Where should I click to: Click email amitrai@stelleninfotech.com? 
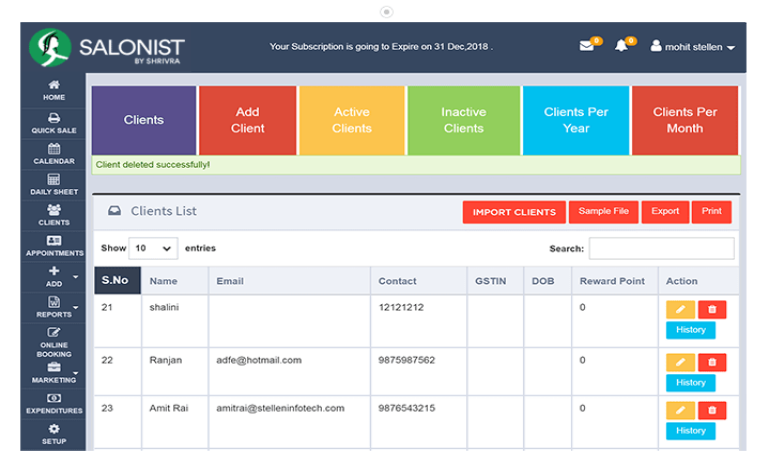tap(280, 408)
